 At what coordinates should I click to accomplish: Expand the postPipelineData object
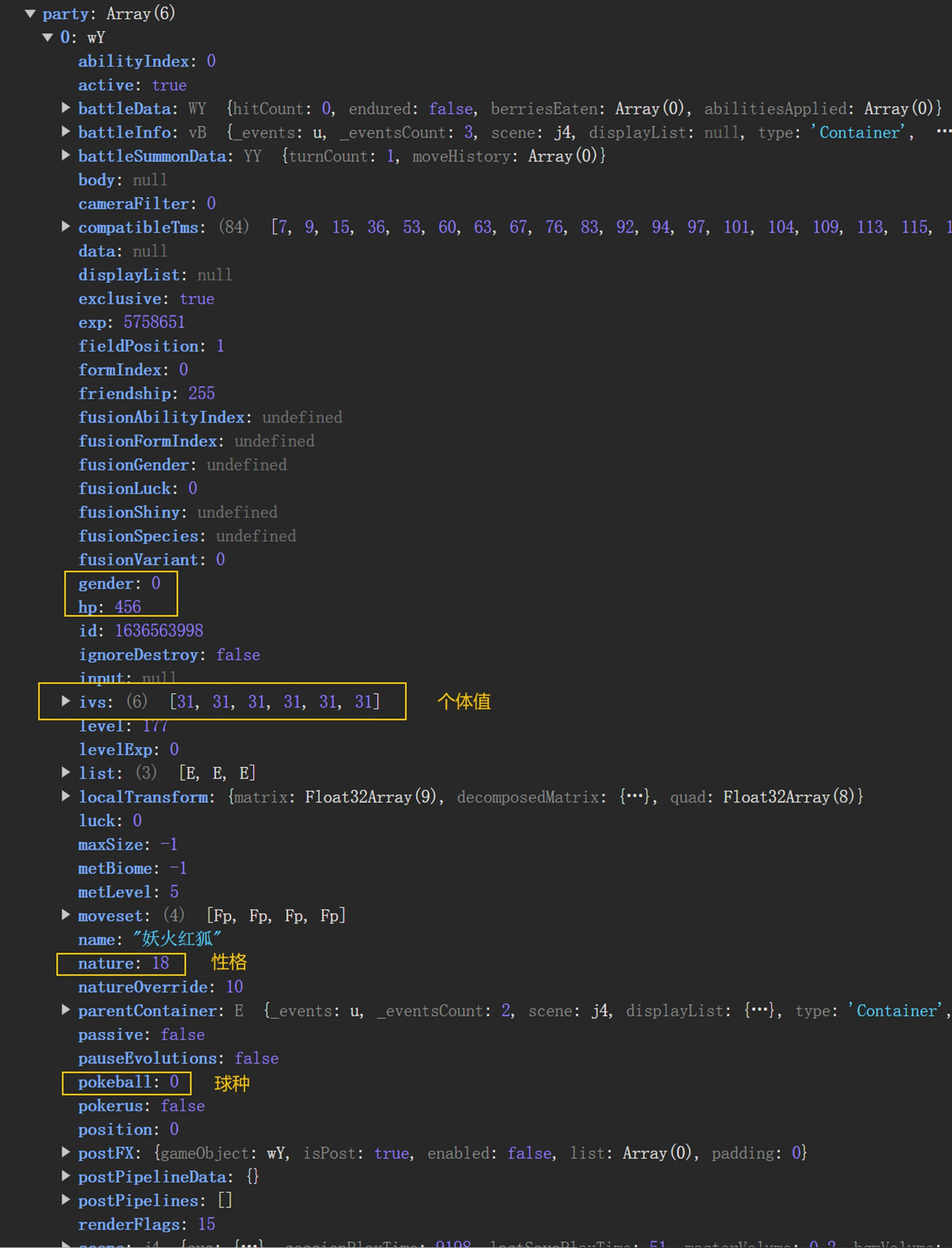pyautogui.click(x=66, y=1176)
